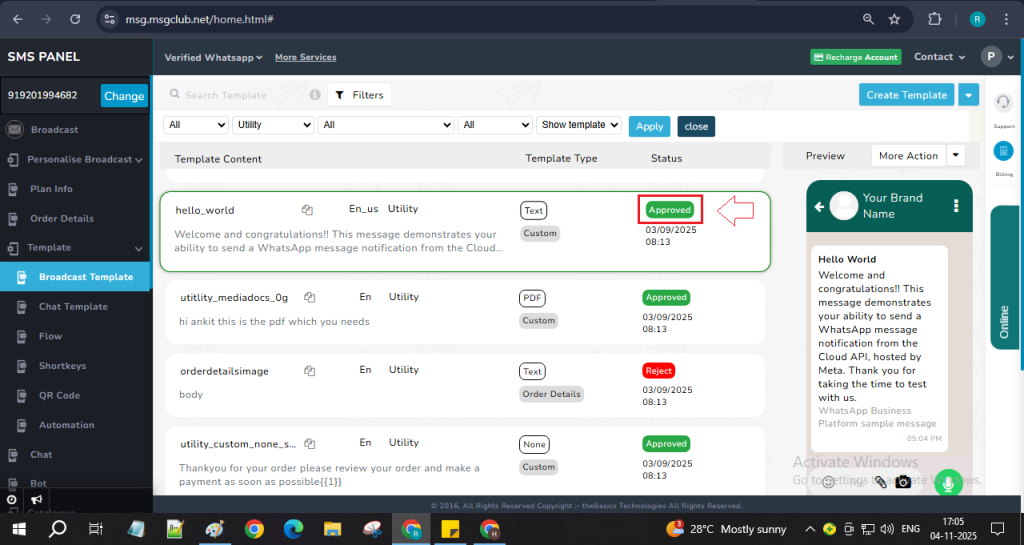Expand the Verified Whatsapp service dropdown
Image resolution: width=1024 pixels, height=545 pixels.
213,58
